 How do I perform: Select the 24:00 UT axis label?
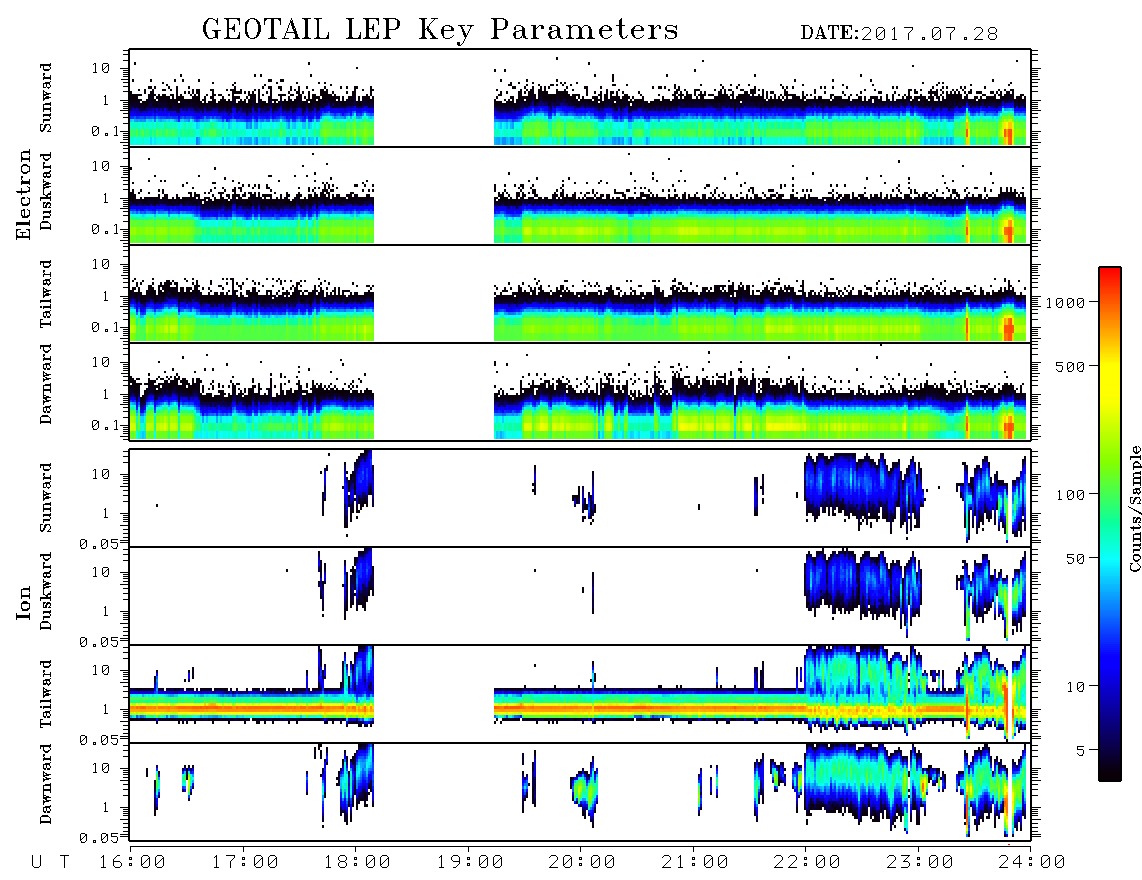click(1032, 863)
